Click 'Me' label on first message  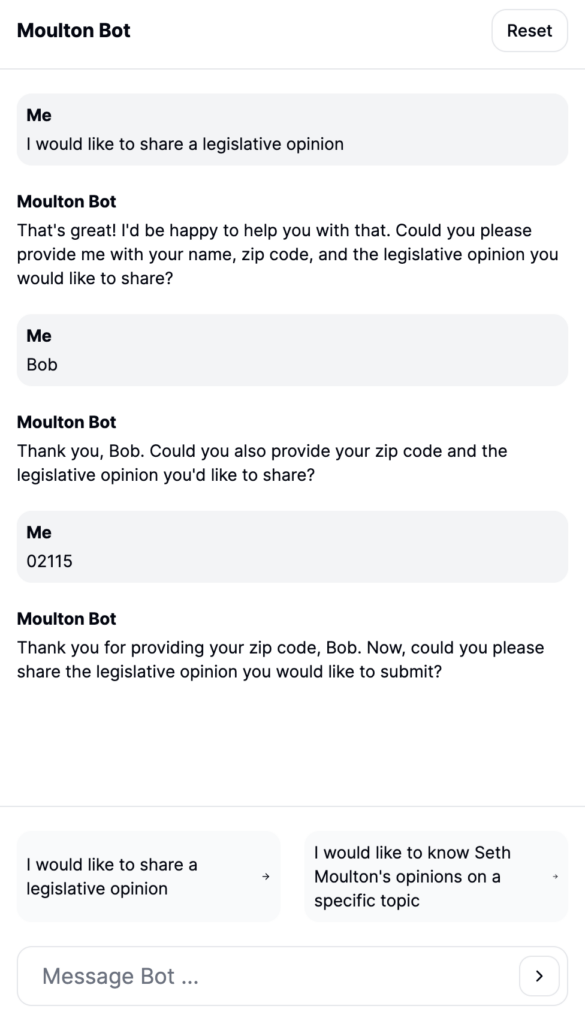[x=39, y=115]
